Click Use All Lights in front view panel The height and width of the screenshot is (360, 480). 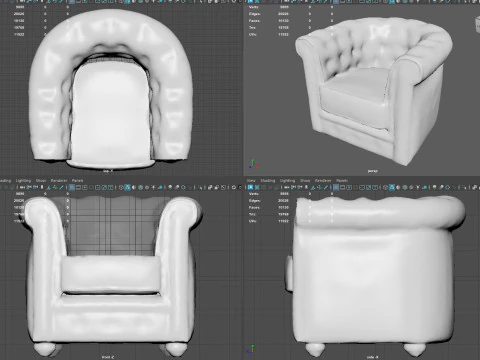tap(153, 188)
